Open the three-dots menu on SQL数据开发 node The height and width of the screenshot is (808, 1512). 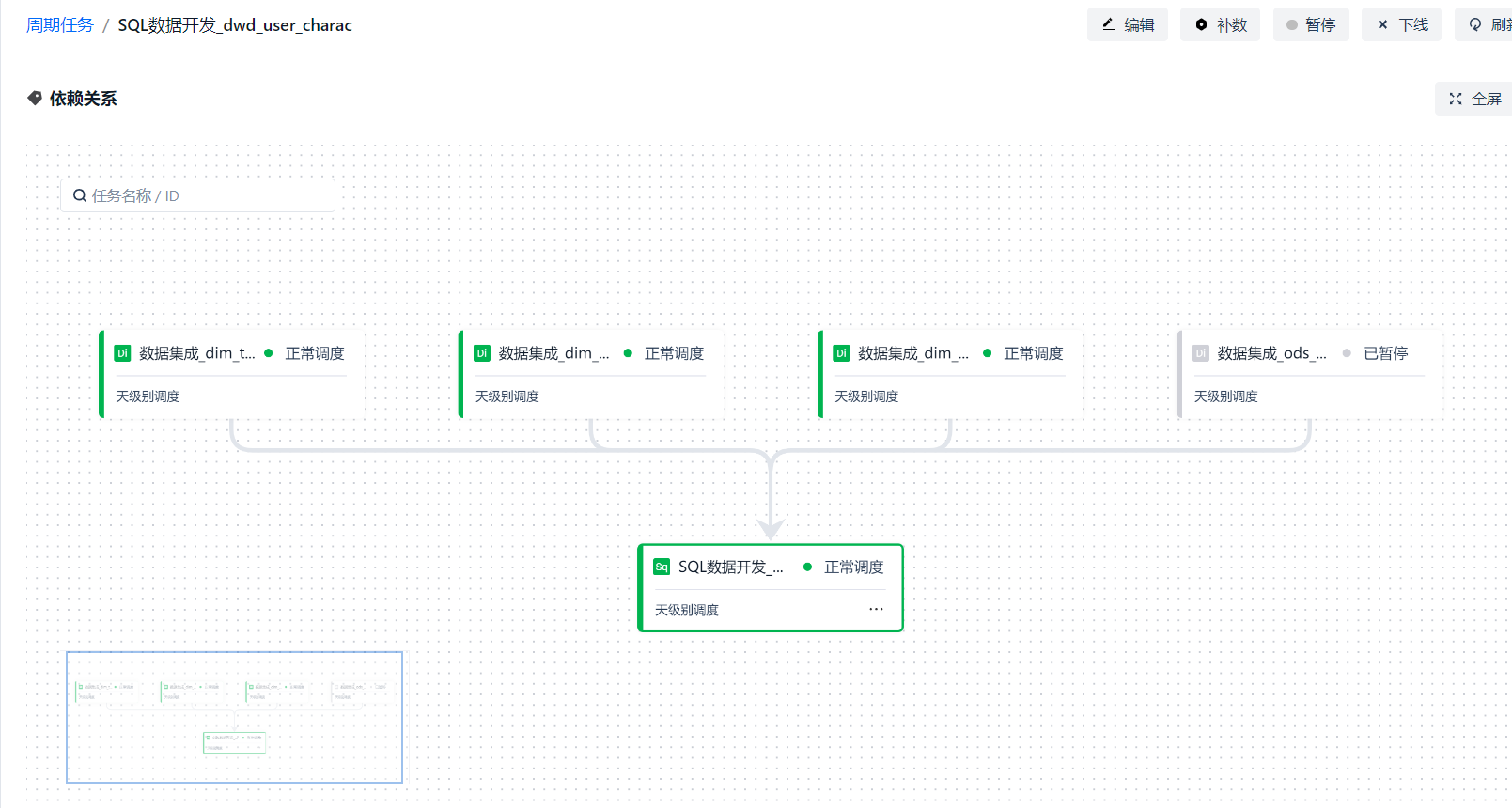876,609
